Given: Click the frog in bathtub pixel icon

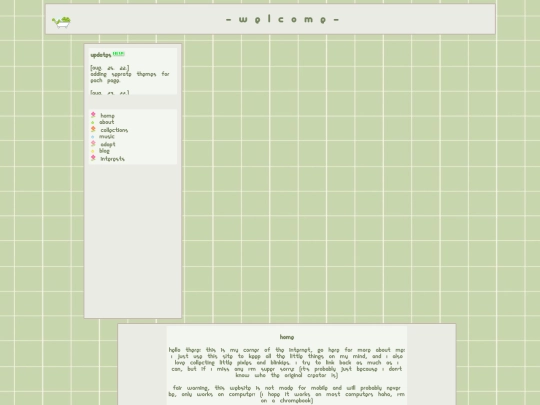Looking at the screenshot, I should [x=62, y=22].
